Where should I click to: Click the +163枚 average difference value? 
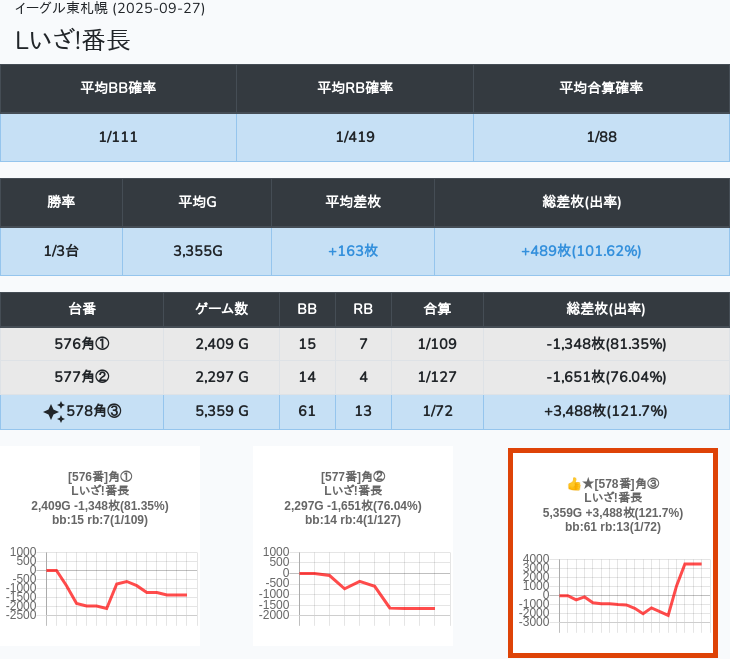[x=352, y=251]
